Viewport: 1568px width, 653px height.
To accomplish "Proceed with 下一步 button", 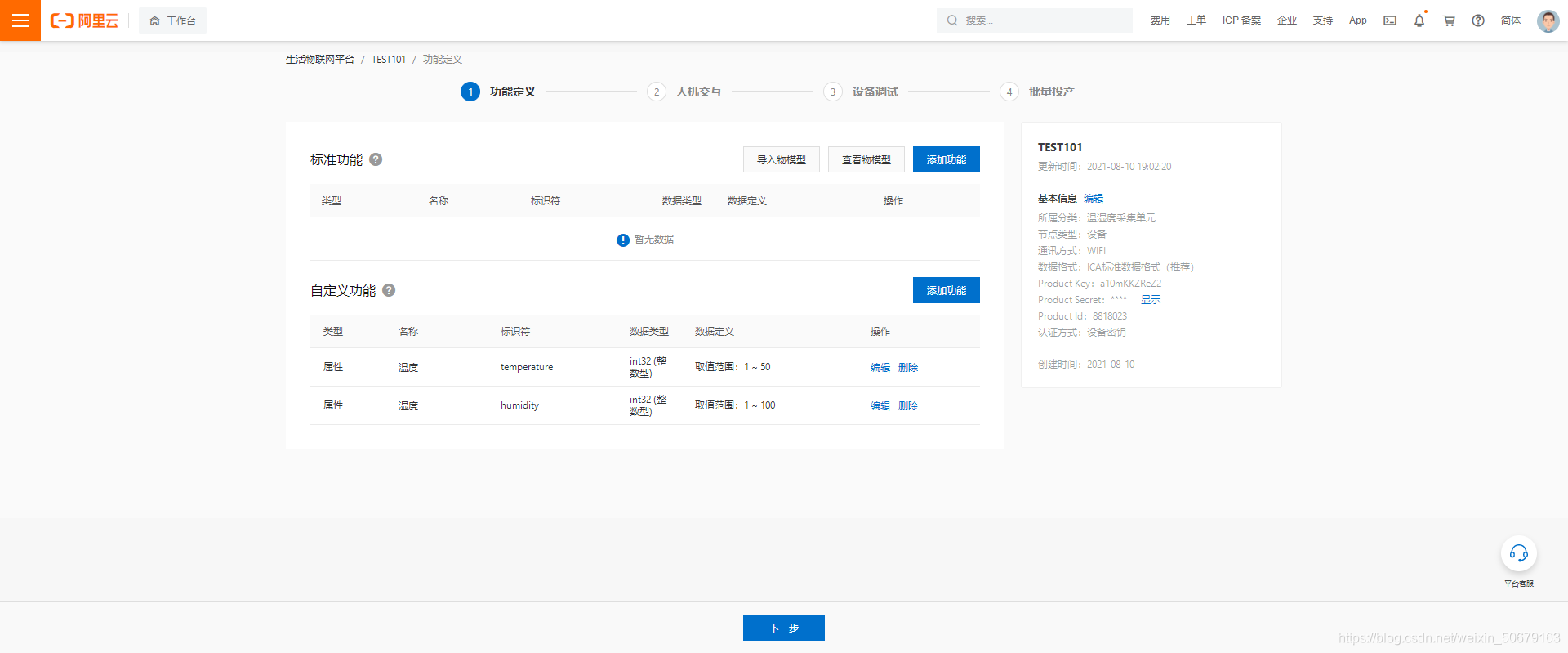I will (784, 628).
